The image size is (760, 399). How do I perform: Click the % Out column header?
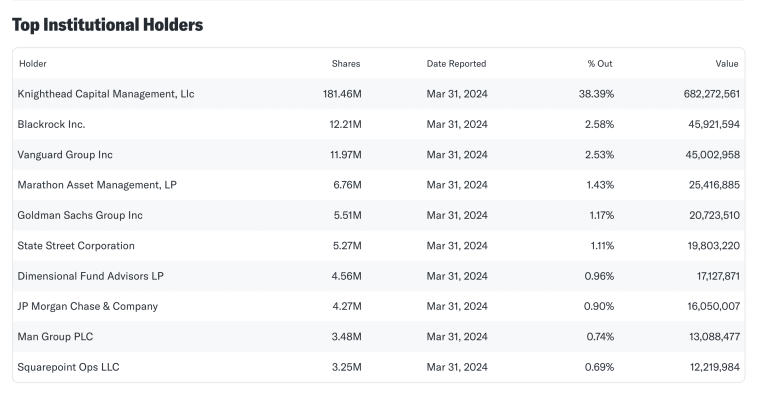coord(600,64)
